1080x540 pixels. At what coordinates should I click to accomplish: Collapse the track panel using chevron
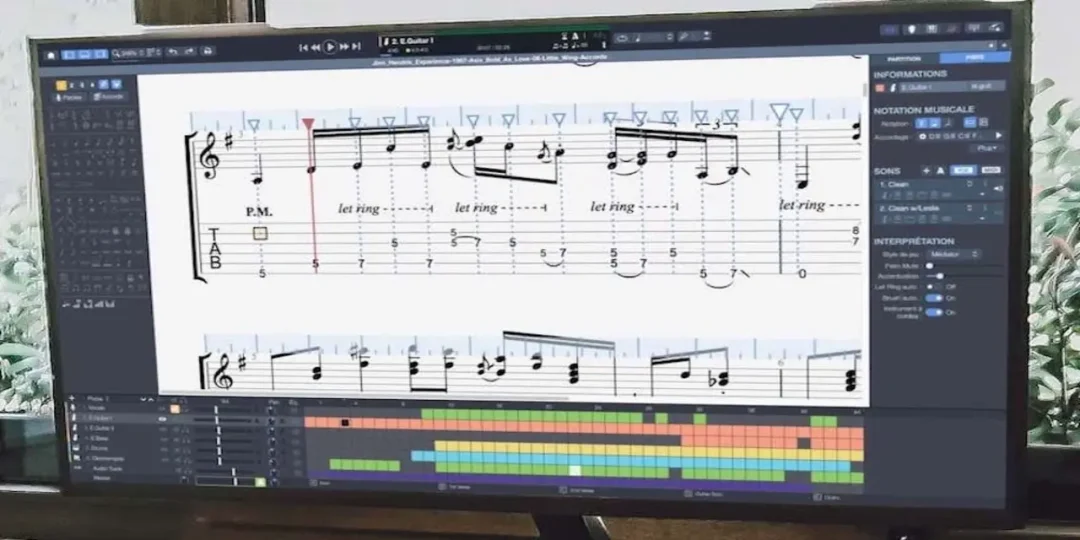tap(143, 399)
